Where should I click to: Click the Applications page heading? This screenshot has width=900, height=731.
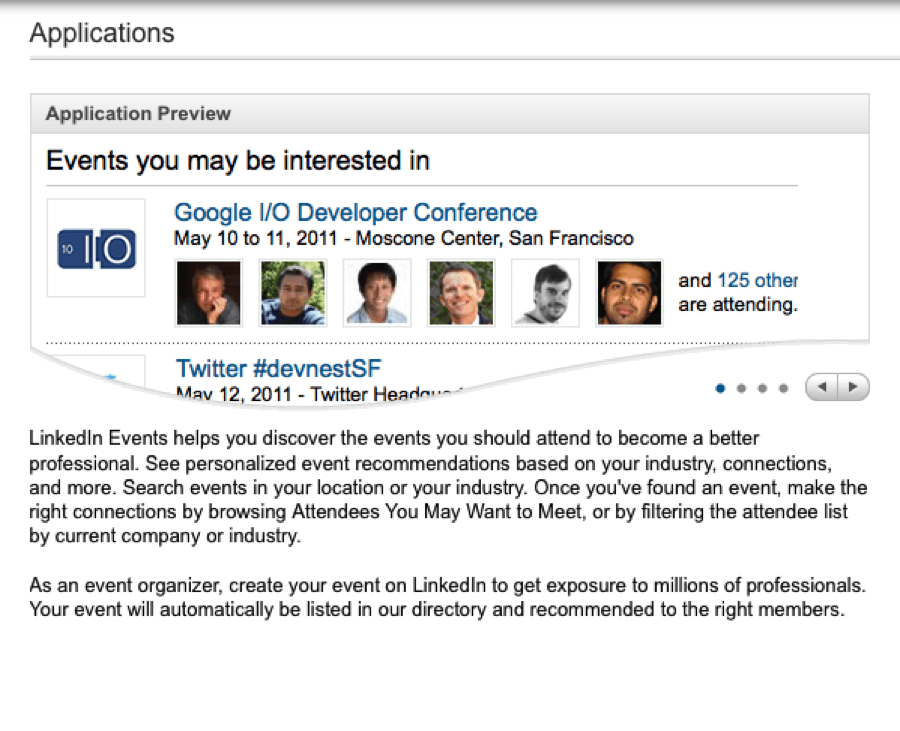point(102,33)
